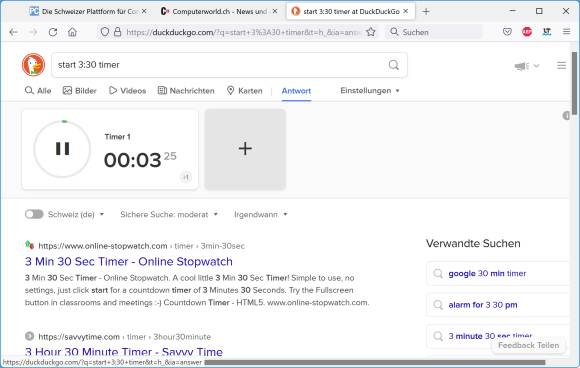
Task: Close the 'Die Schweizer Plattform' tab
Action: click(x=144, y=11)
